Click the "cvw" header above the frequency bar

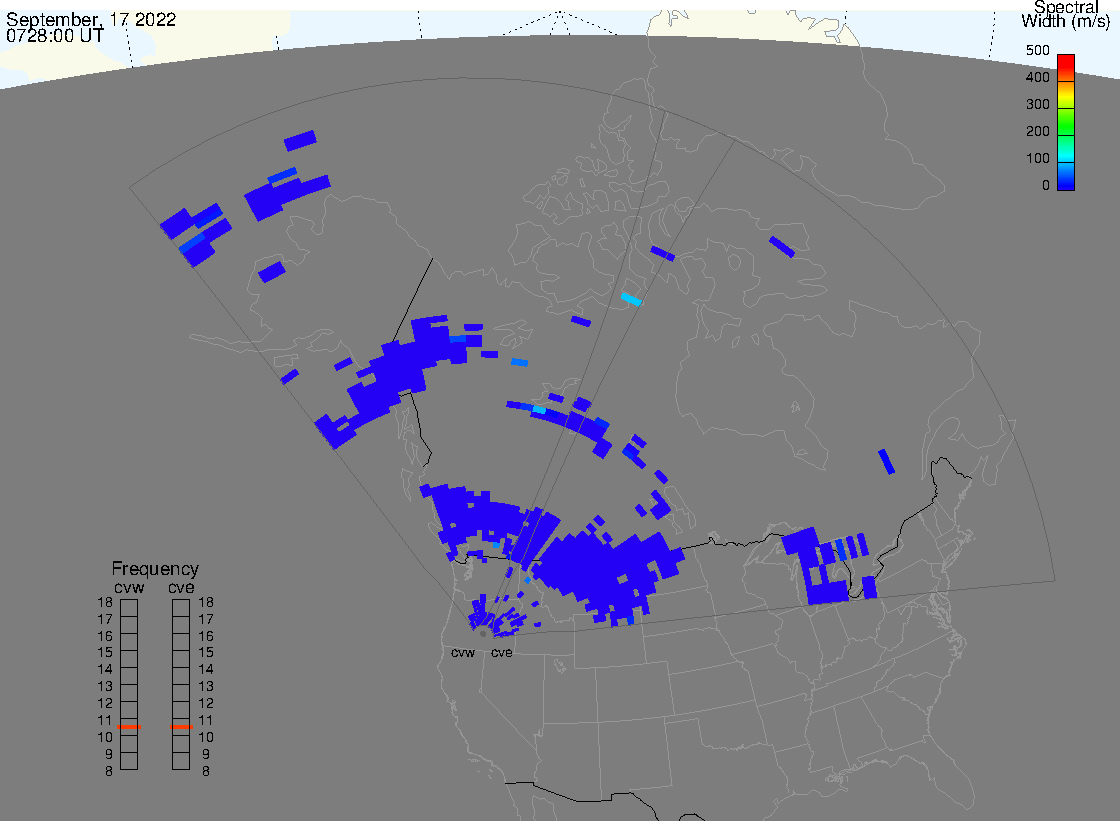[x=129, y=588]
